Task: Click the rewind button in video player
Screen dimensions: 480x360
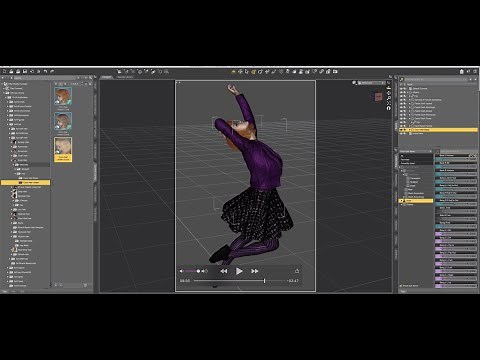Action: 224,271
